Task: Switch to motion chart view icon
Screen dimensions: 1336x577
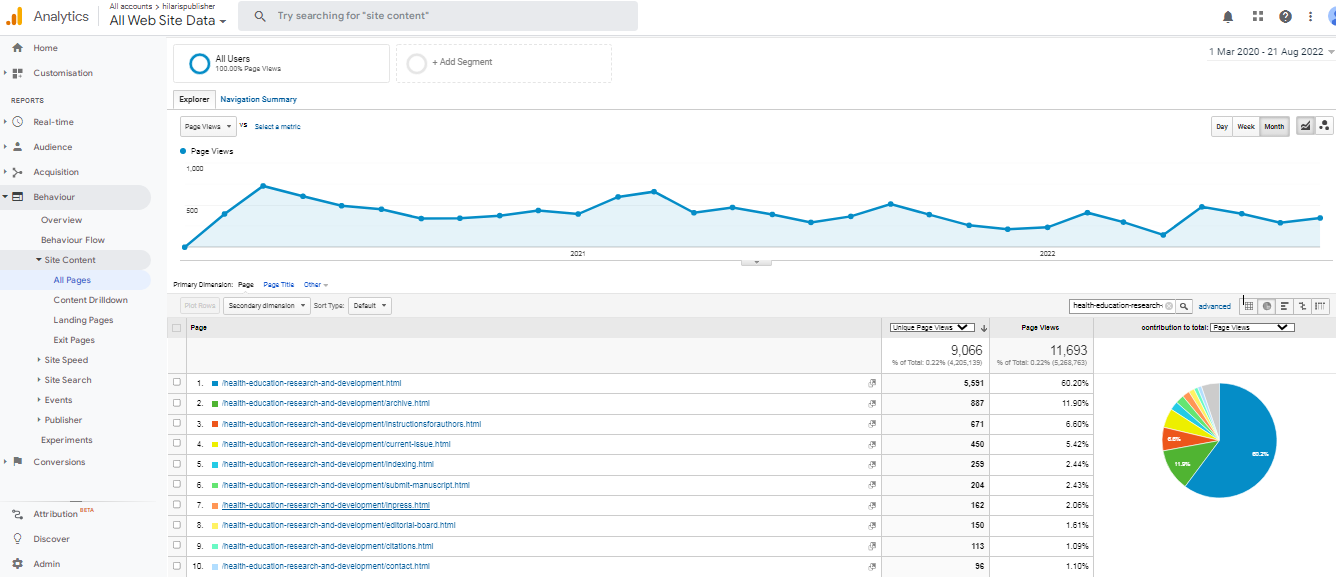Action: [1324, 126]
